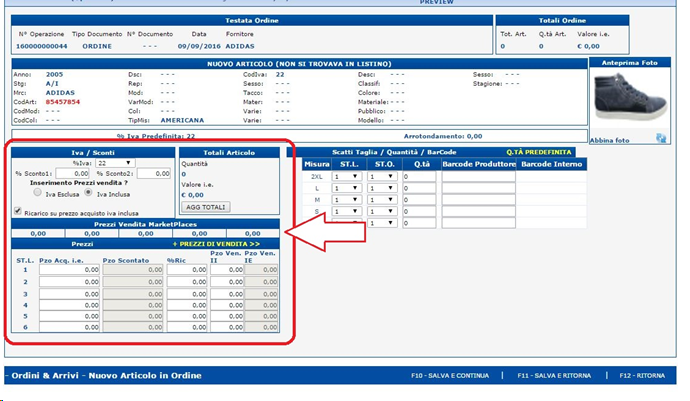The height and width of the screenshot is (401, 690).
Task: Click the Q.tà field for size M
Action: (x=419, y=200)
